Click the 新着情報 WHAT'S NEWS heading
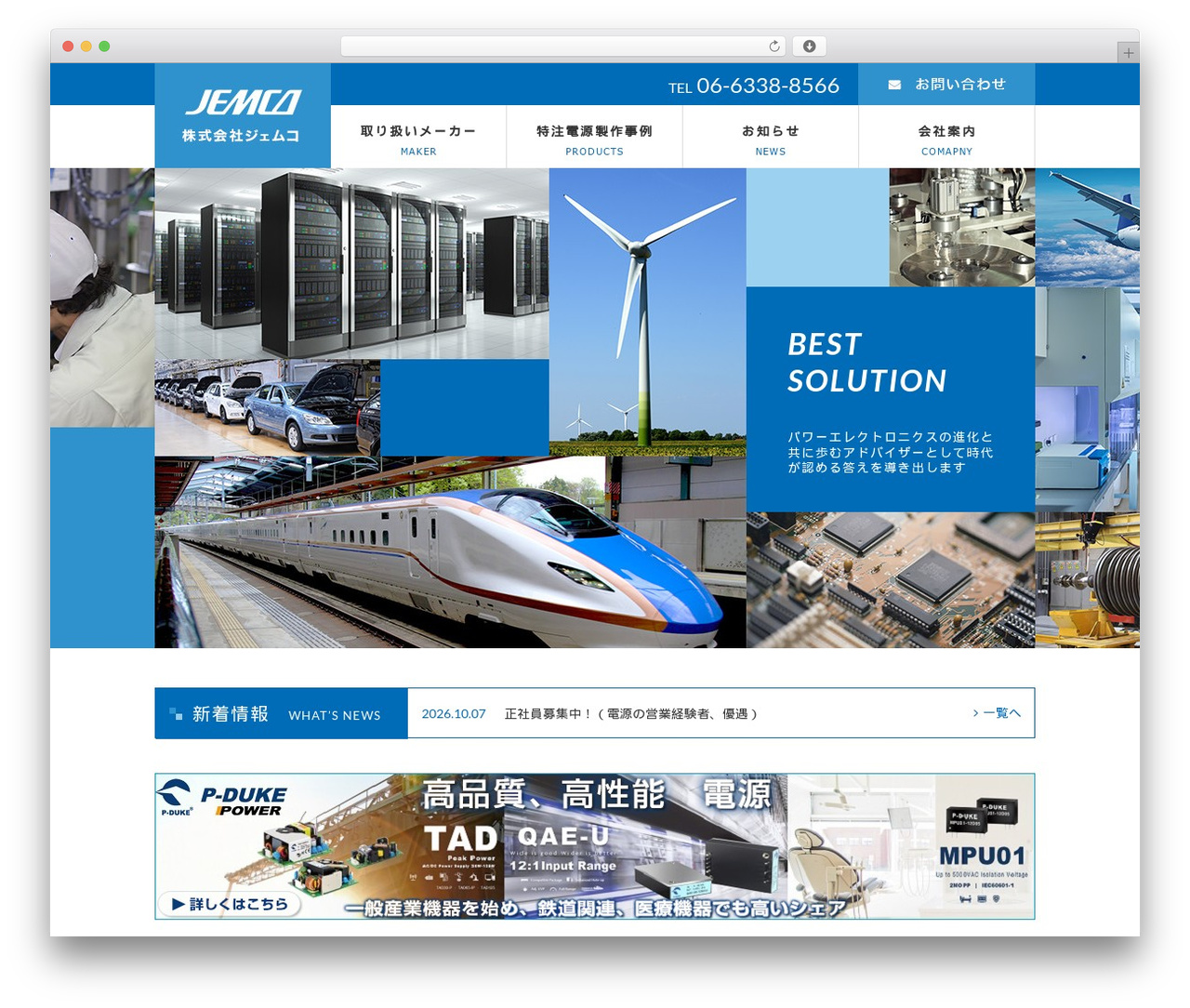The width and height of the screenshot is (1190, 1008). pos(282,714)
